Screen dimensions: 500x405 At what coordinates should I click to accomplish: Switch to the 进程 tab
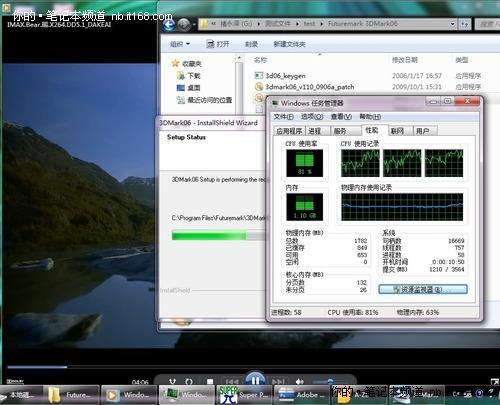(x=314, y=131)
